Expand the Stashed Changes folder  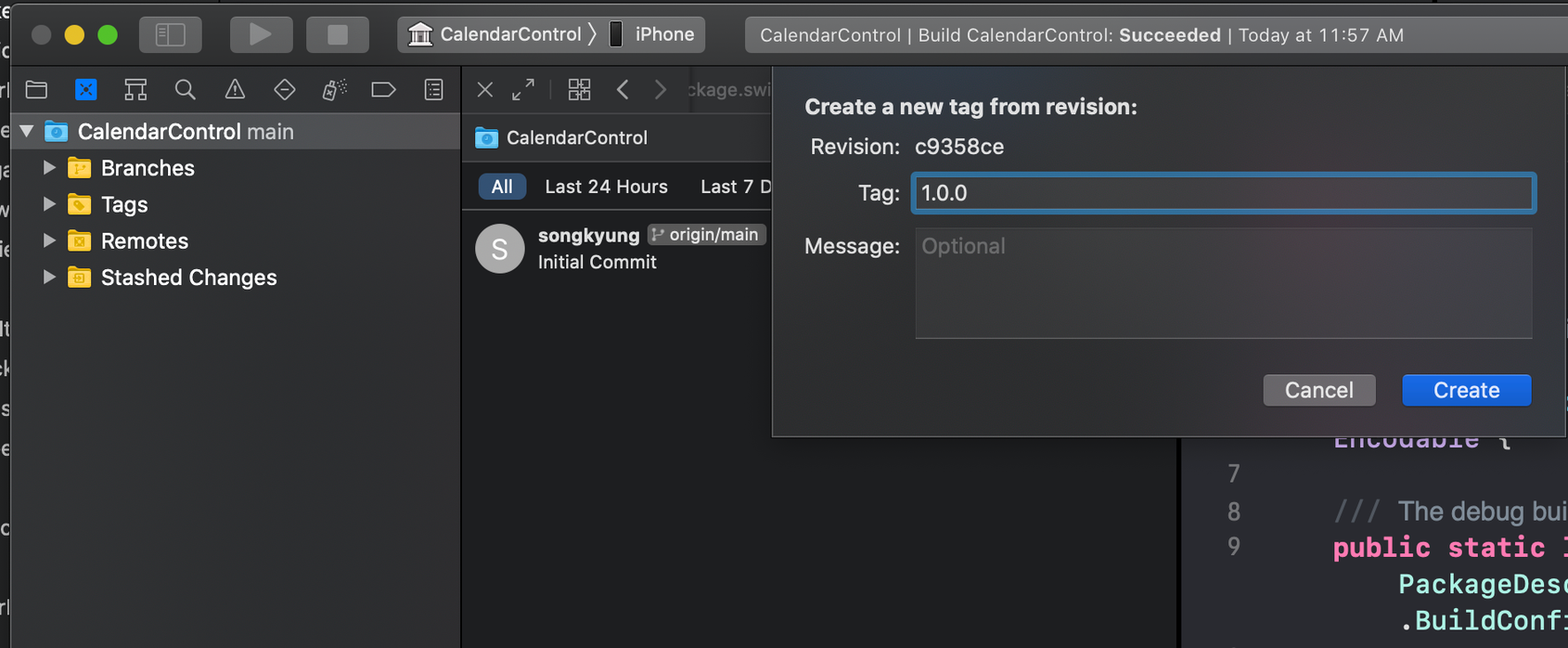click(x=49, y=277)
